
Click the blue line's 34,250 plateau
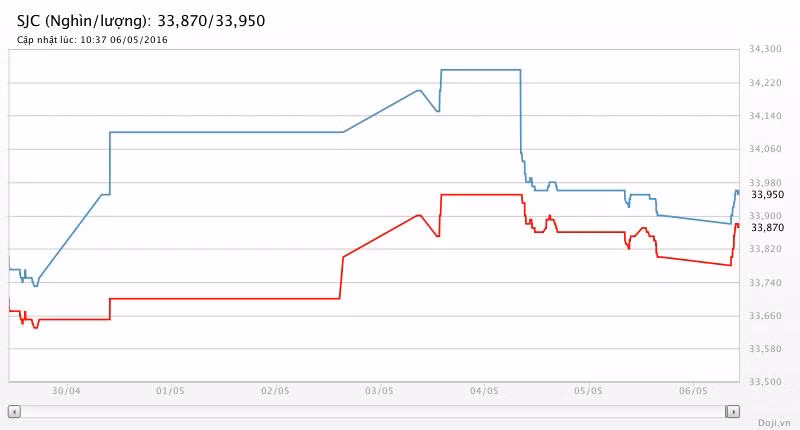(x=481, y=70)
